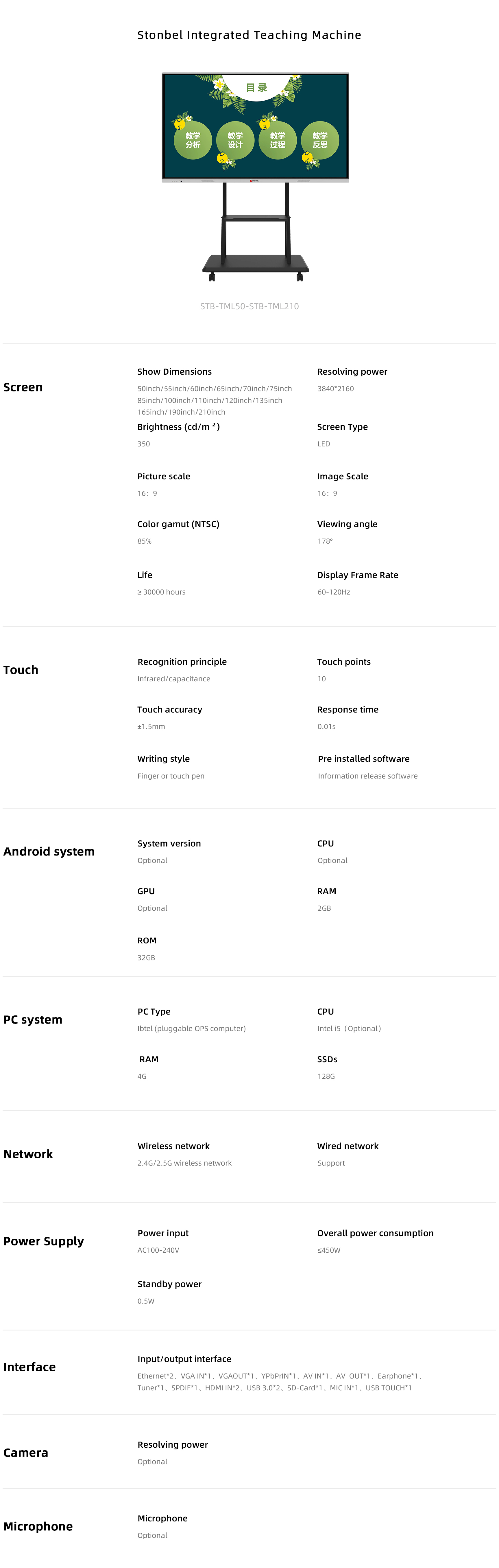Select the Network section heading

(28, 1154)
